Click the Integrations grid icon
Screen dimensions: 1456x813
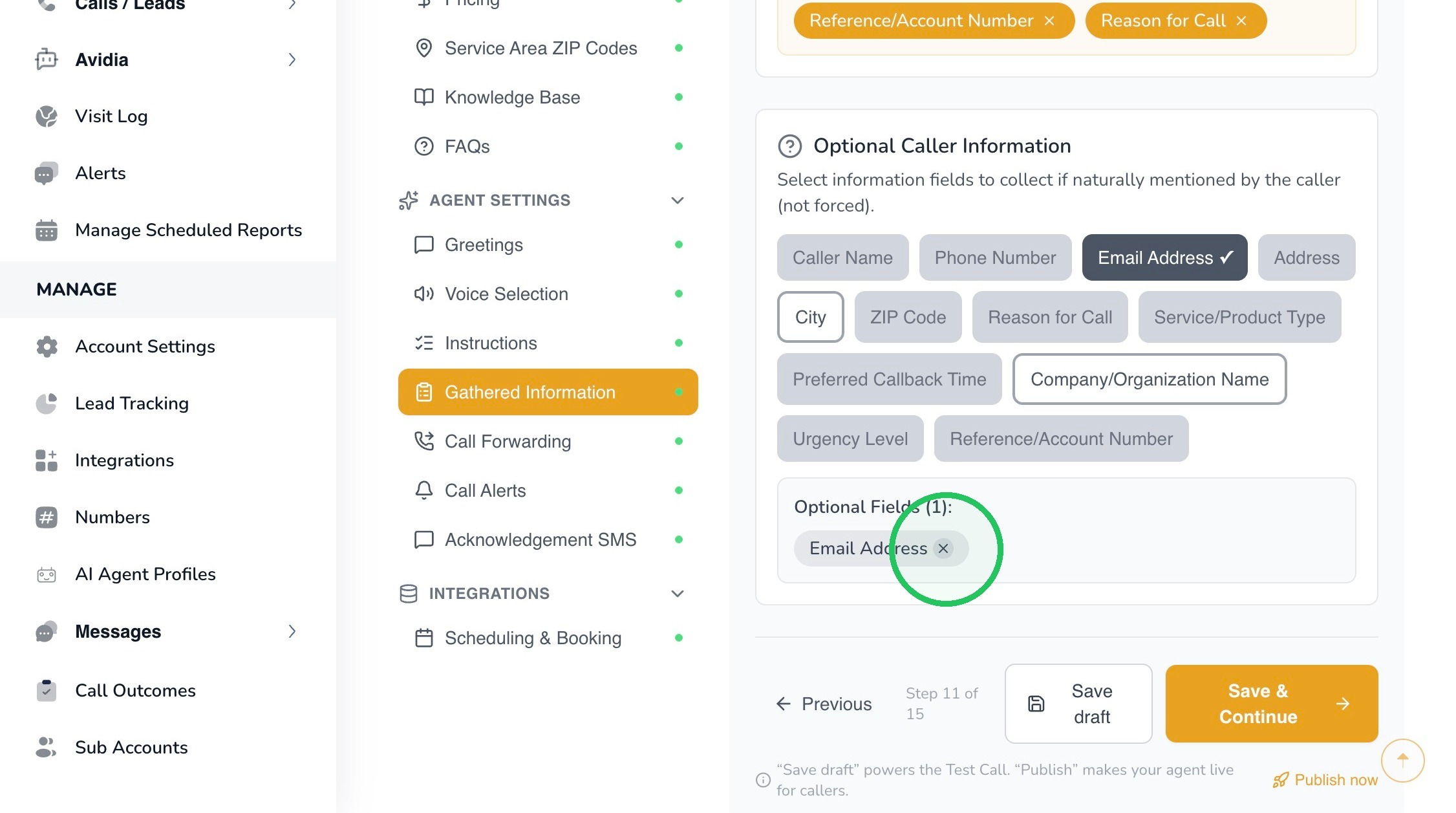tap(47, 461)
